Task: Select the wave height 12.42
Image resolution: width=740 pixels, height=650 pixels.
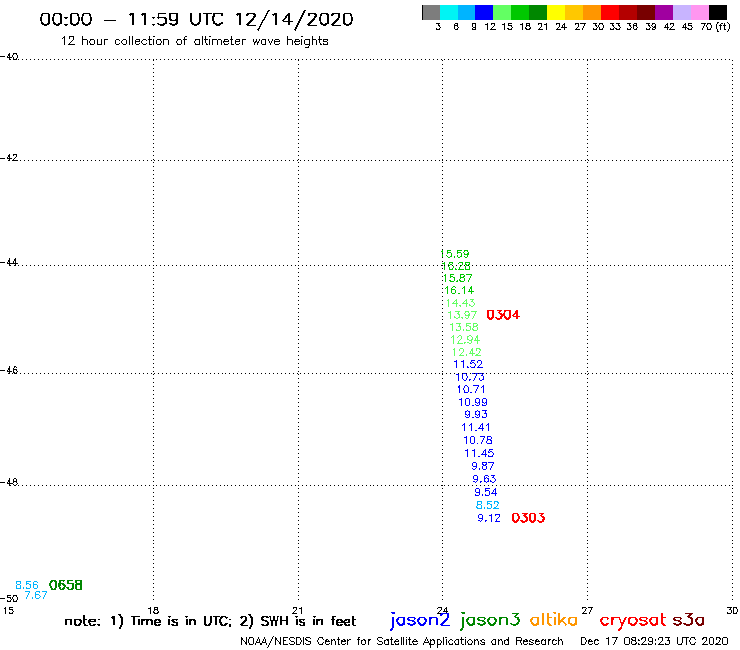Action: point(467,352)
